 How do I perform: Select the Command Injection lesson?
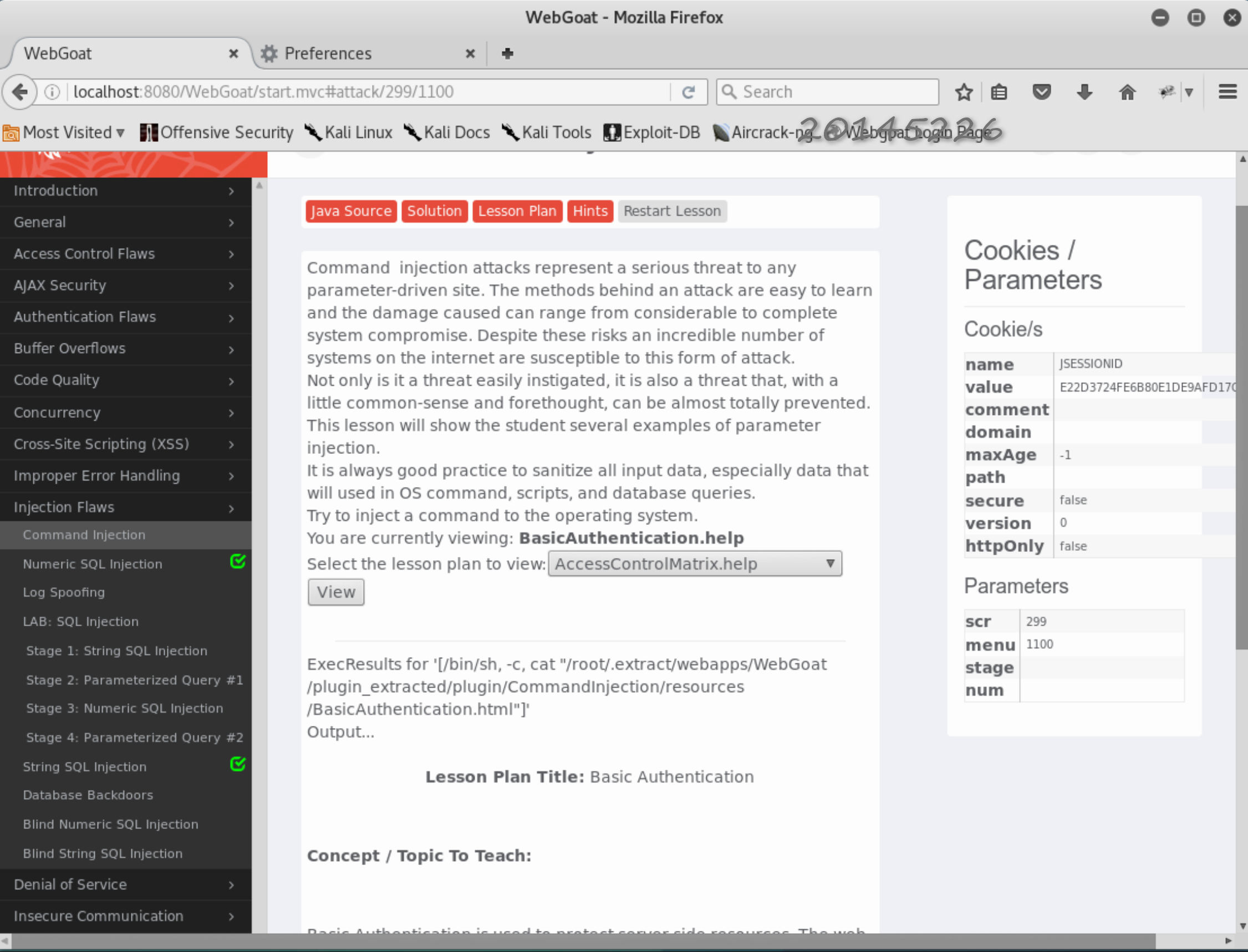[x=125, y=535]
